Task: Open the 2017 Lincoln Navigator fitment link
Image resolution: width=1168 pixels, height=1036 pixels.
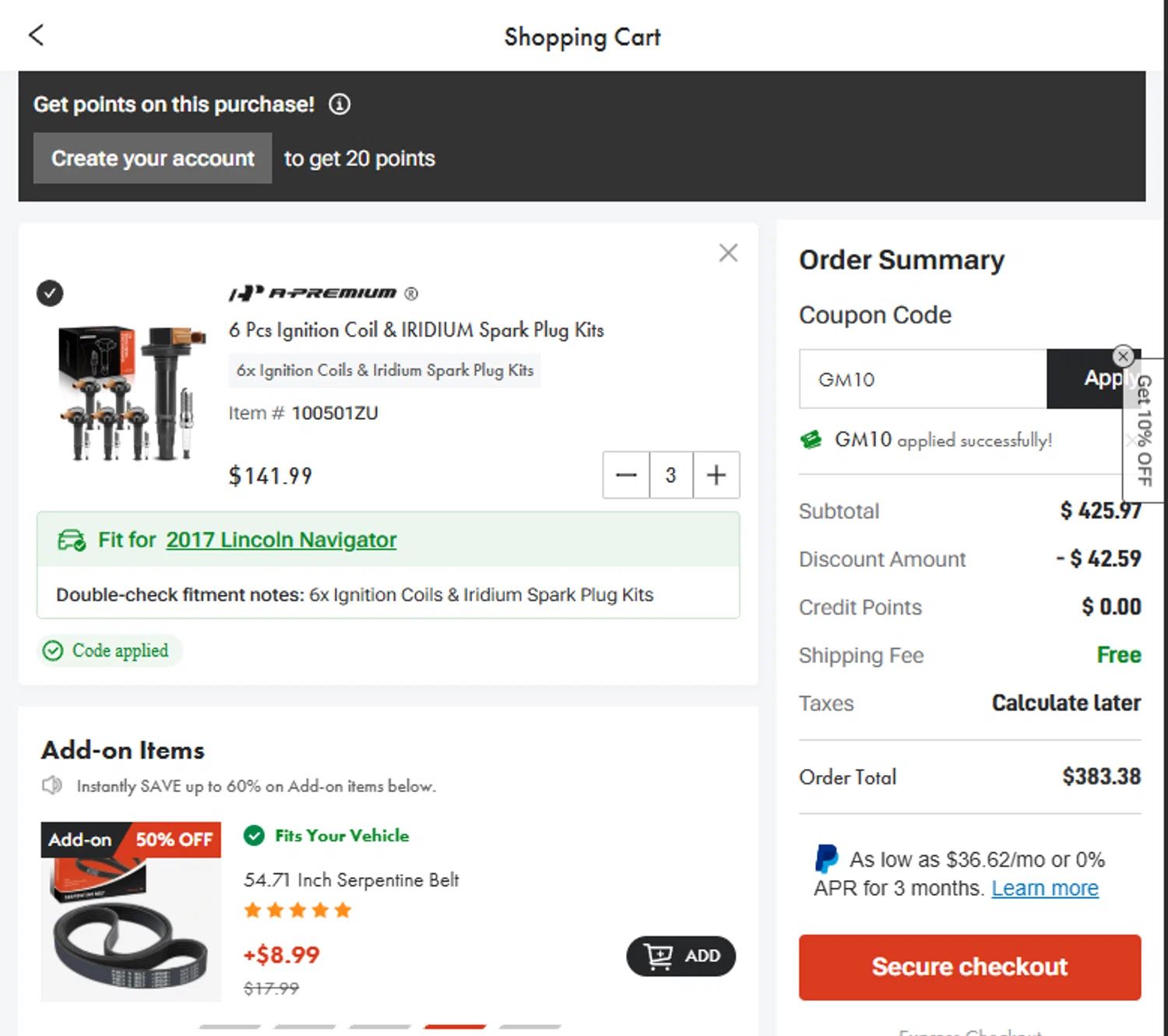Action: coord(281,540)
